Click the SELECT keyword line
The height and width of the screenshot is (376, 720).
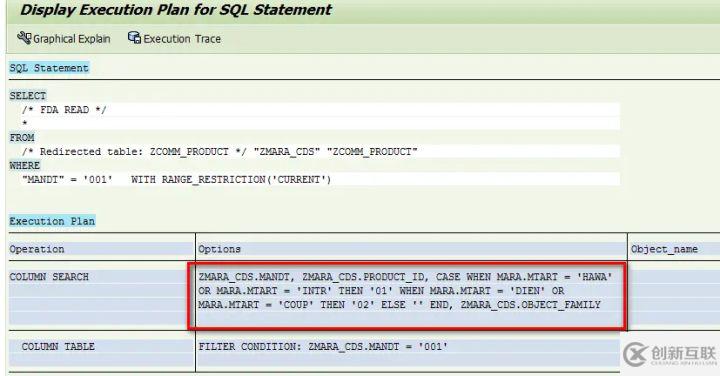point(28,95)
